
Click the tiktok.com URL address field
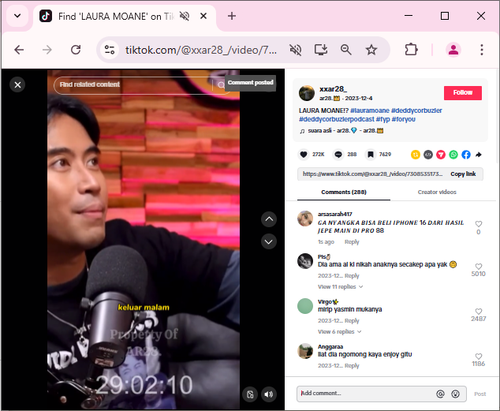click(201, 50)
